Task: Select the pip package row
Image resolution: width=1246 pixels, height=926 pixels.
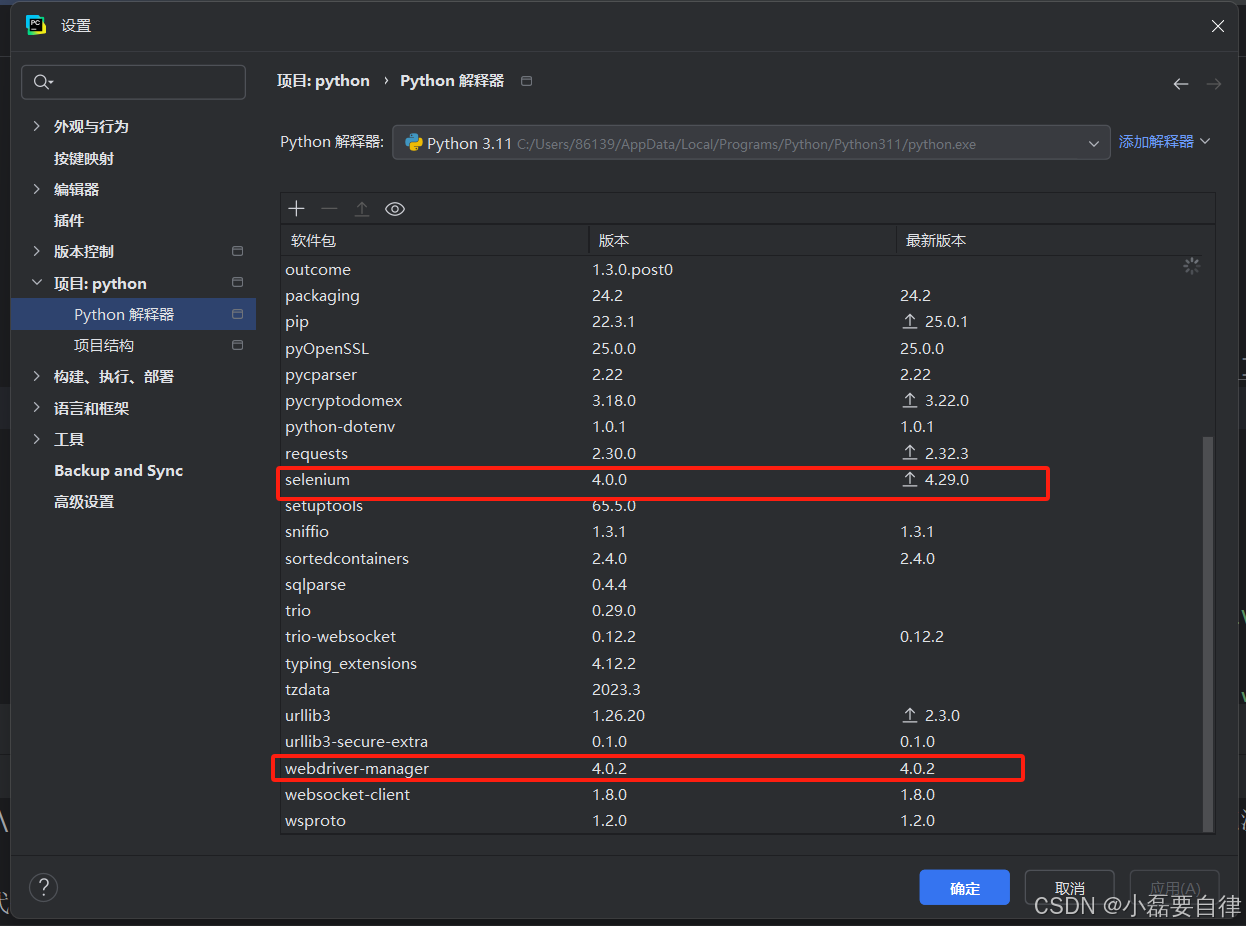Action: tap(741, 322)
